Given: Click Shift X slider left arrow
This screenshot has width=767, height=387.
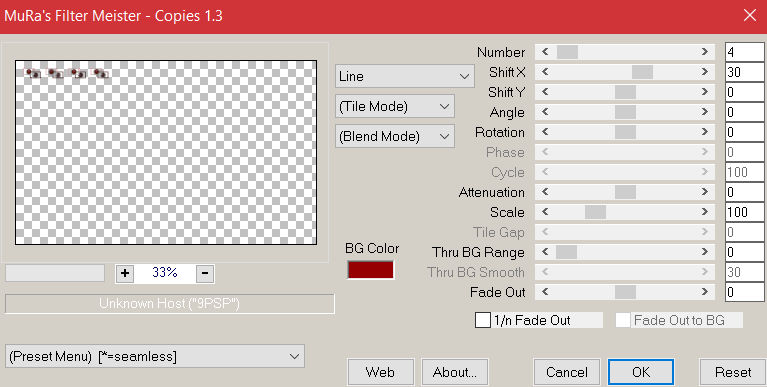Looking at the screenshot, I should coord(545,72).
